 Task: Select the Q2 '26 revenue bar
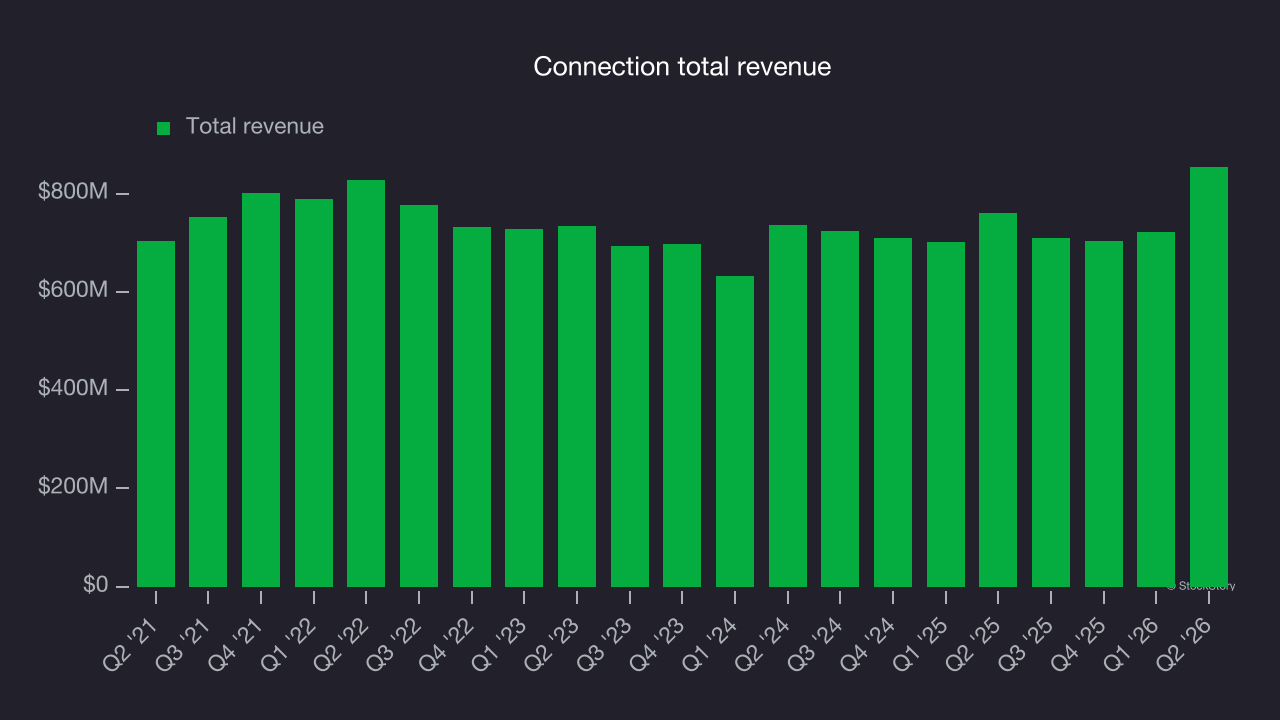point(1209,377)
